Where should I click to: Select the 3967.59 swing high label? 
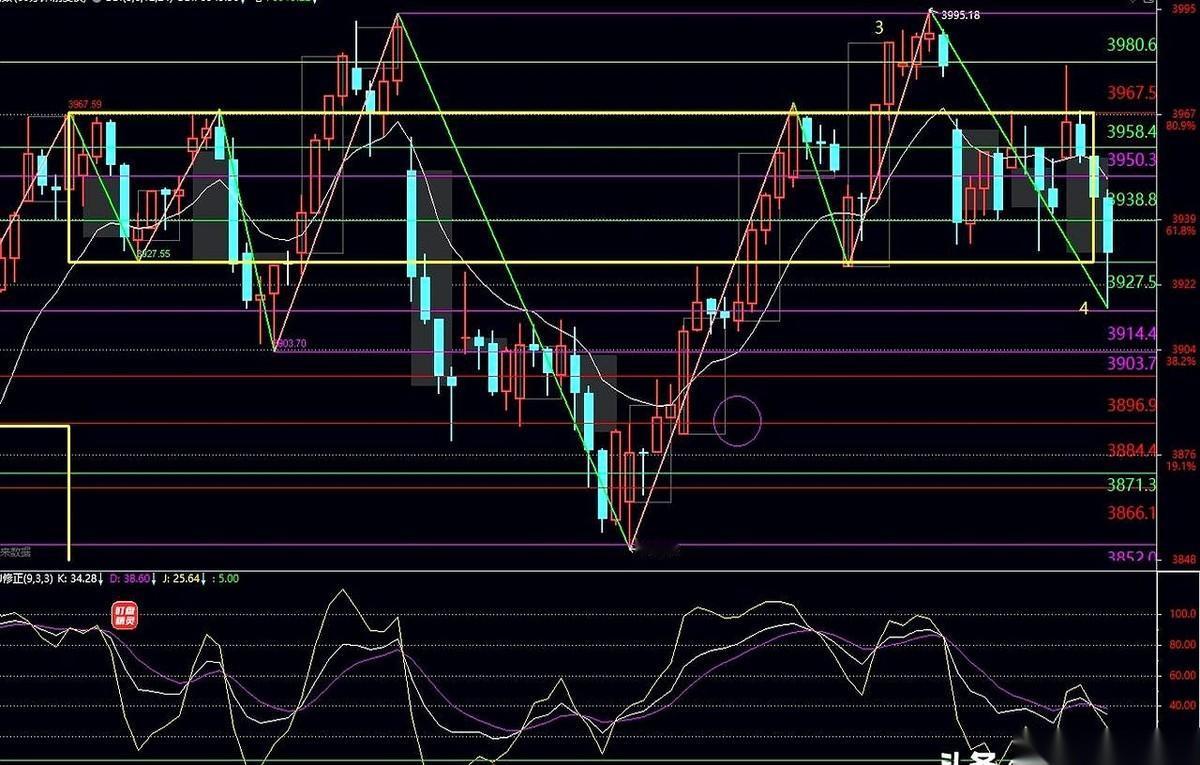pos(84,104)
